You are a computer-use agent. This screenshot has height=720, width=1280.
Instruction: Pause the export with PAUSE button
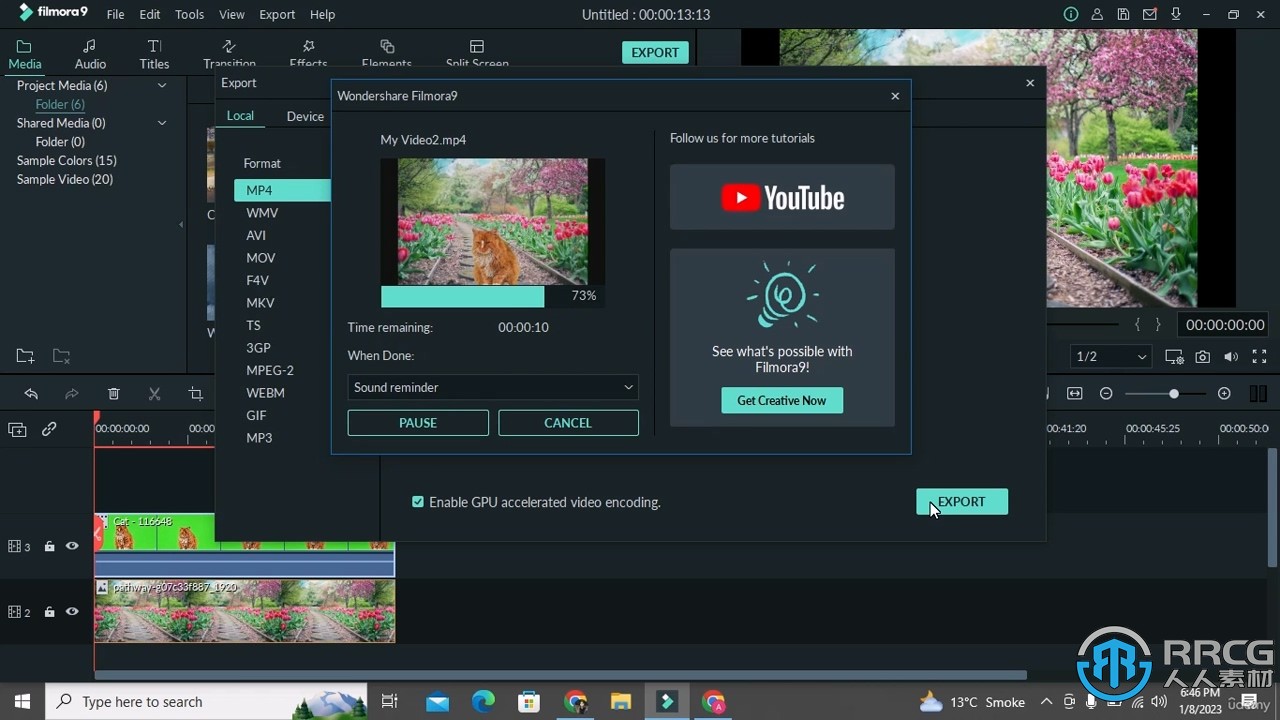click(x=418, y=423)
